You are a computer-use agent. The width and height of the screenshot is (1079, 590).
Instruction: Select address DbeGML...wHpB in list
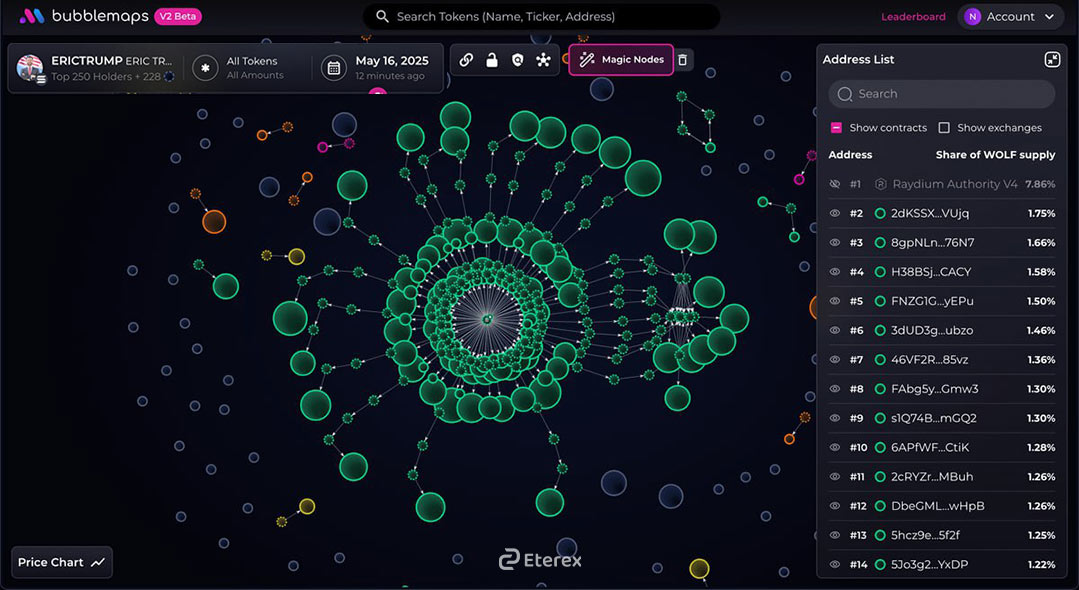point(938,506)
